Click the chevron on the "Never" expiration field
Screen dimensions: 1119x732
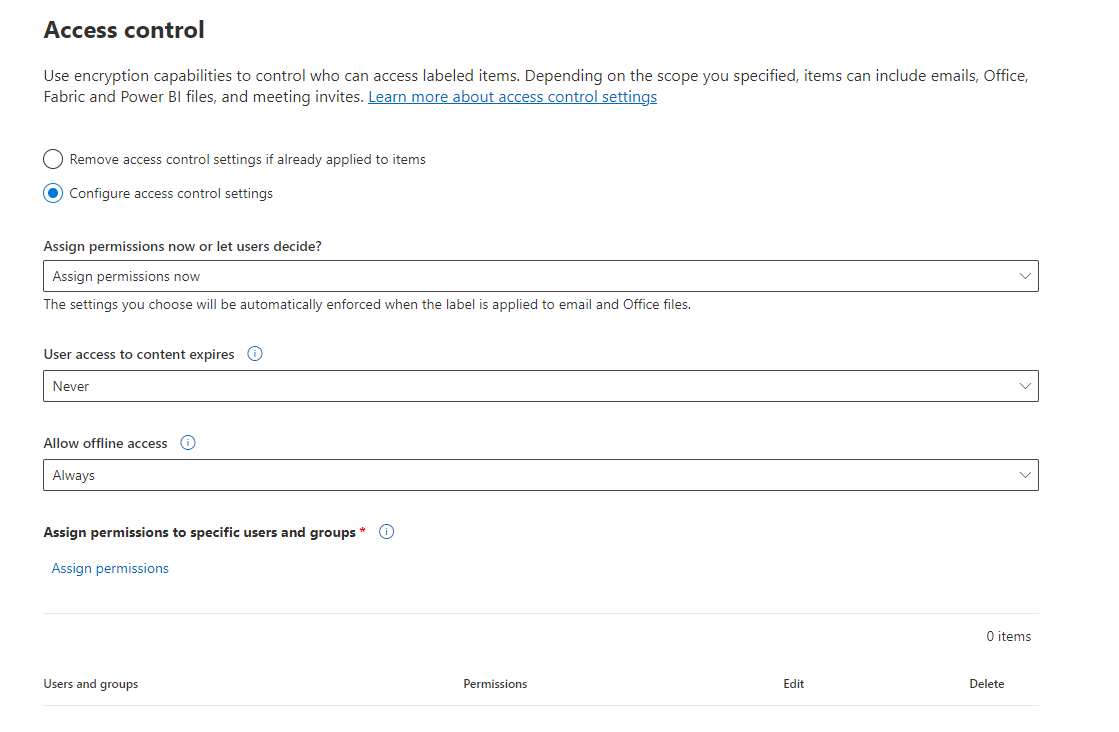tap(1025, 386)
